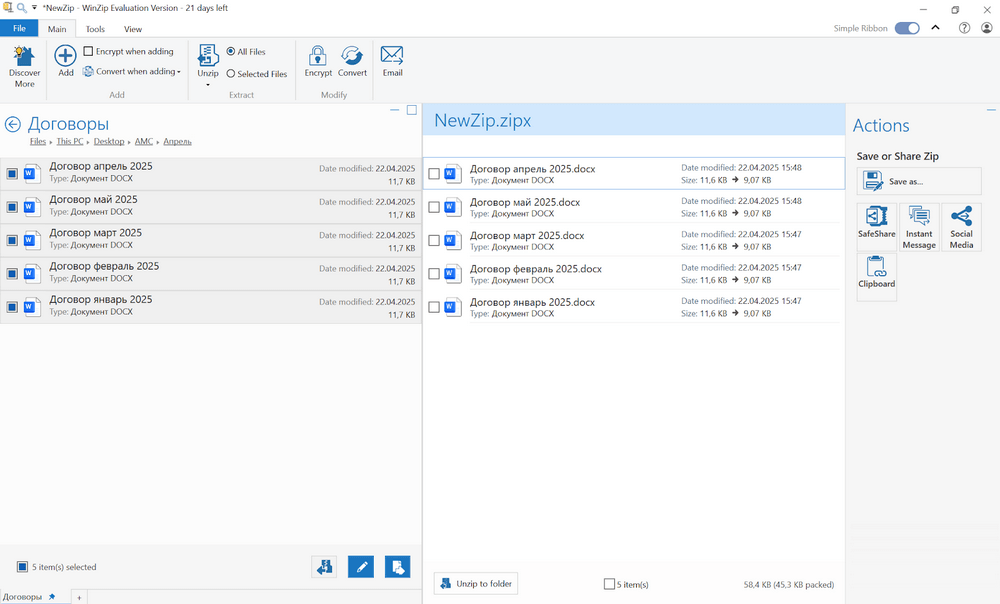Check Договор март 2025.docx in zip pane
The height and width of the screenshot is (604, 1000).
tap(434, 240)
